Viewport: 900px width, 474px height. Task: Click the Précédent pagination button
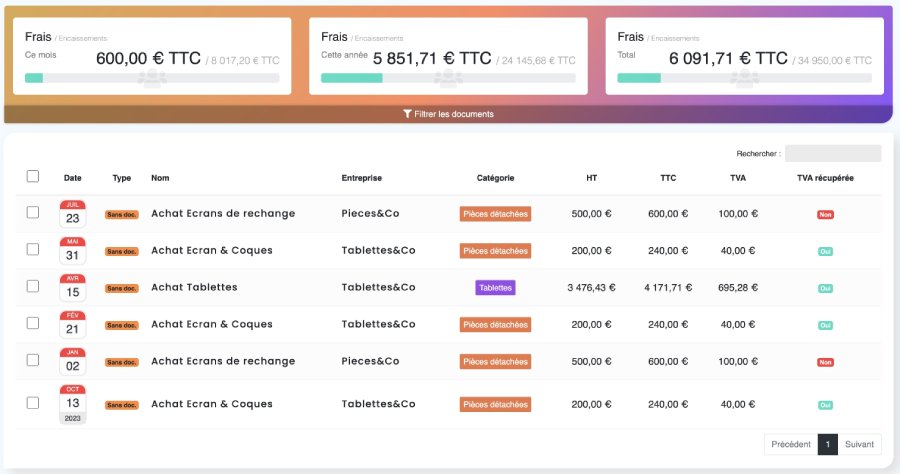coord(791,445)
